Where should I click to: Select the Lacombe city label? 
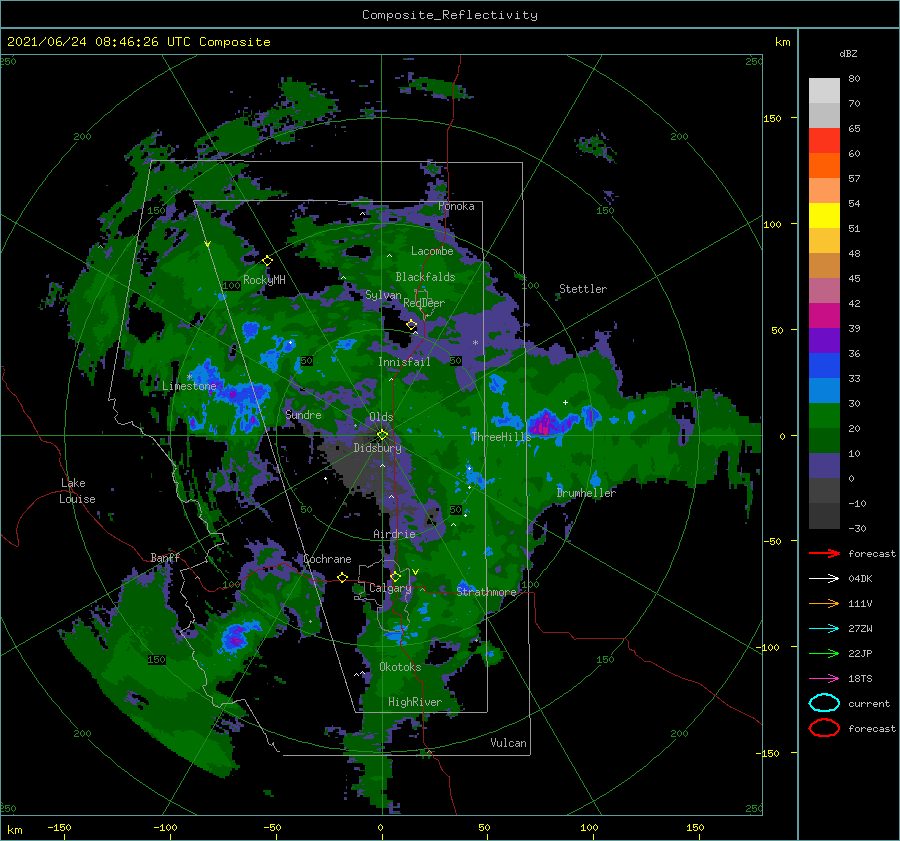click(x=432, y=251)
